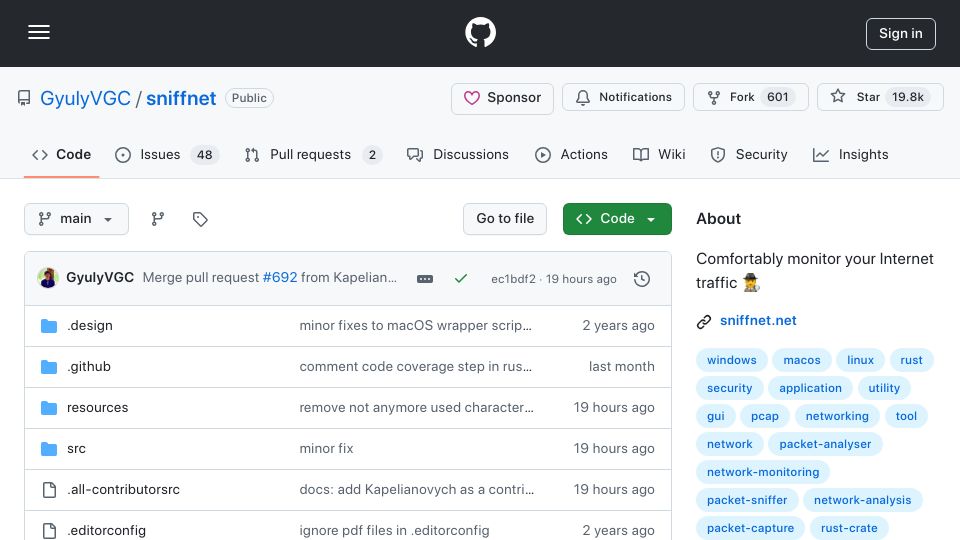Screen dimensions: 960x540
Task: View the Insights tab
Action: click(x=850, y=154)
